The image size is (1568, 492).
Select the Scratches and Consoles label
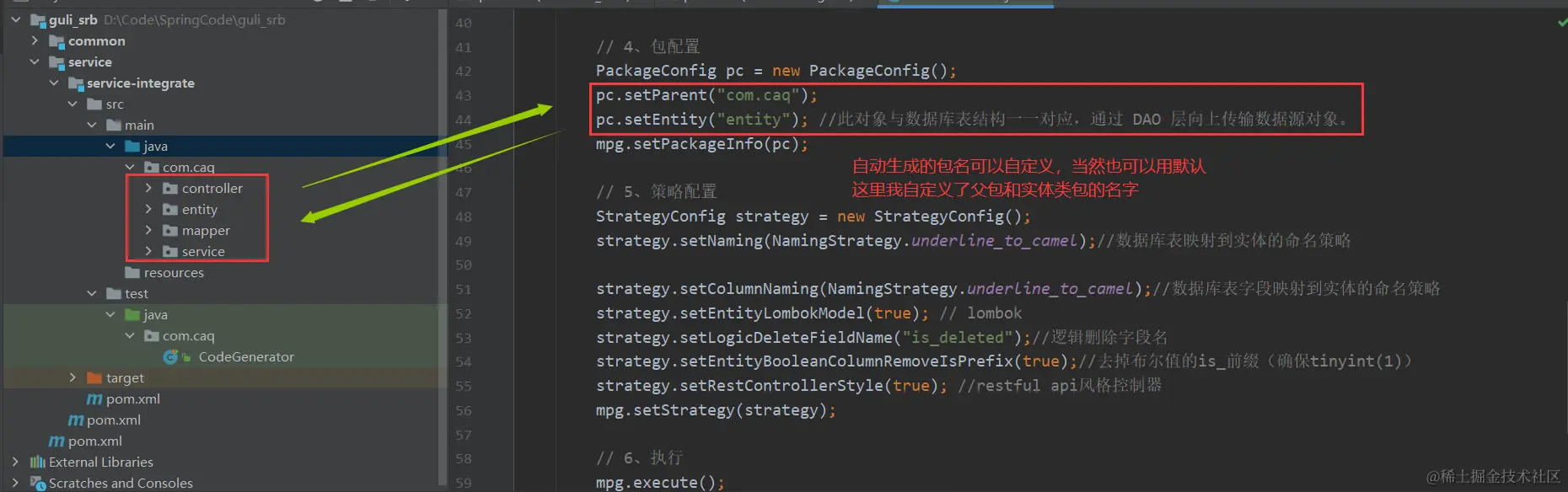(x=121, y=484)
